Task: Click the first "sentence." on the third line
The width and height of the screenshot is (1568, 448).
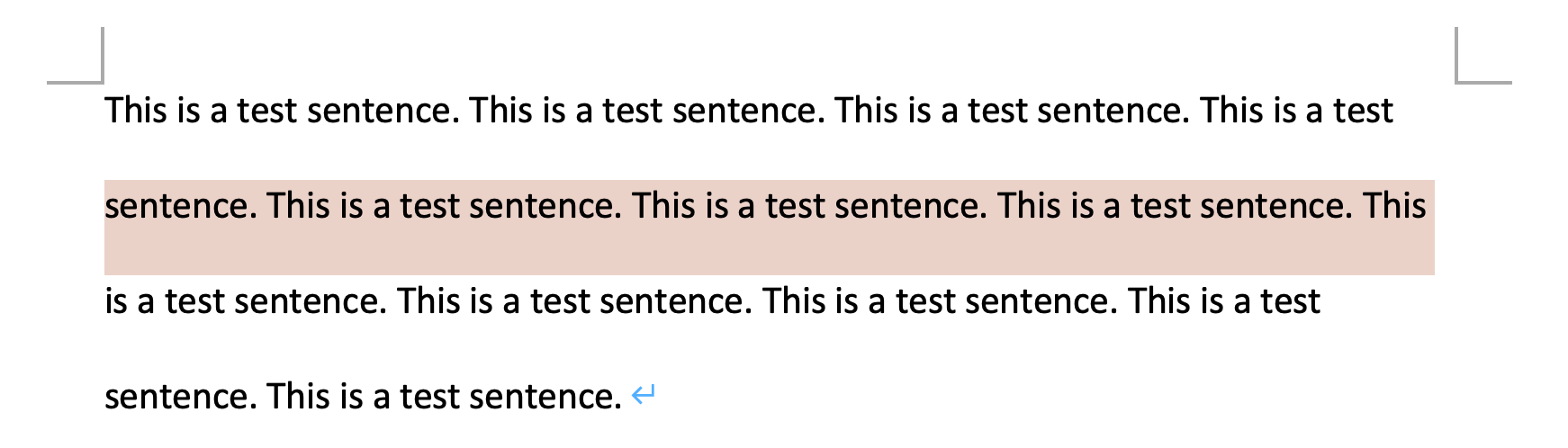Action: [311, 301]
